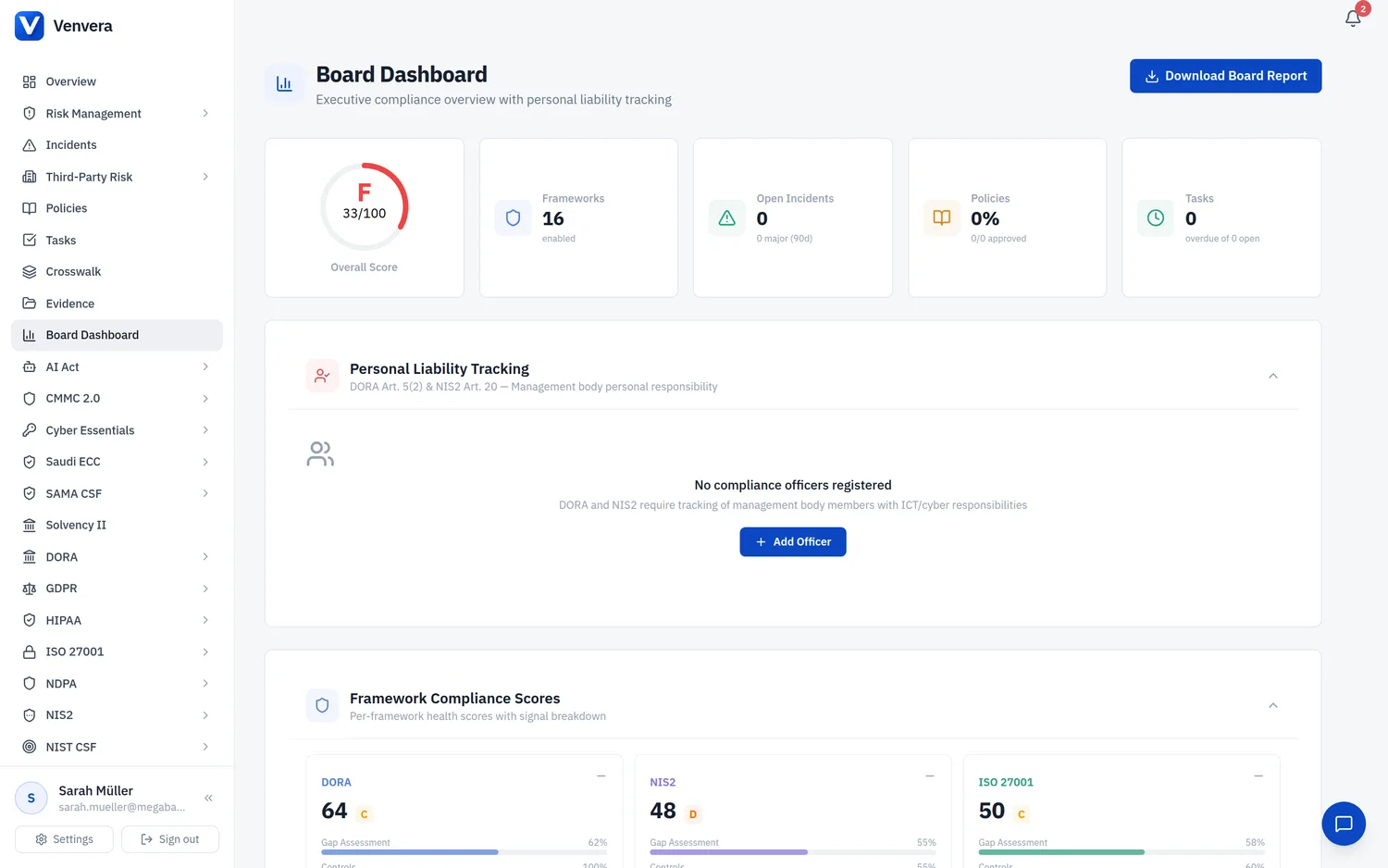1388x868 pixels.
Task: Click the Venvera logo icon
Action: pos(30,26)
